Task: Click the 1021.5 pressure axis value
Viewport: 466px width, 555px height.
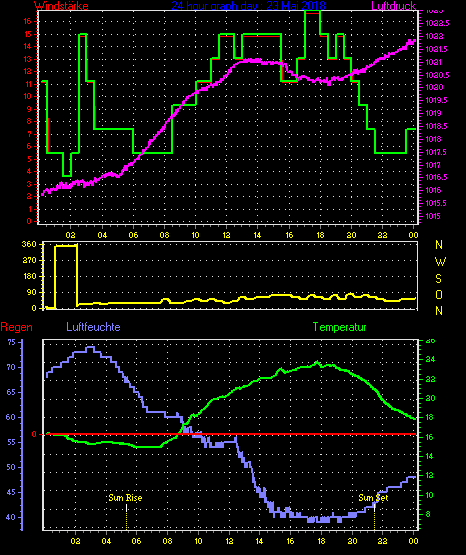Action: tap(437, 49)
